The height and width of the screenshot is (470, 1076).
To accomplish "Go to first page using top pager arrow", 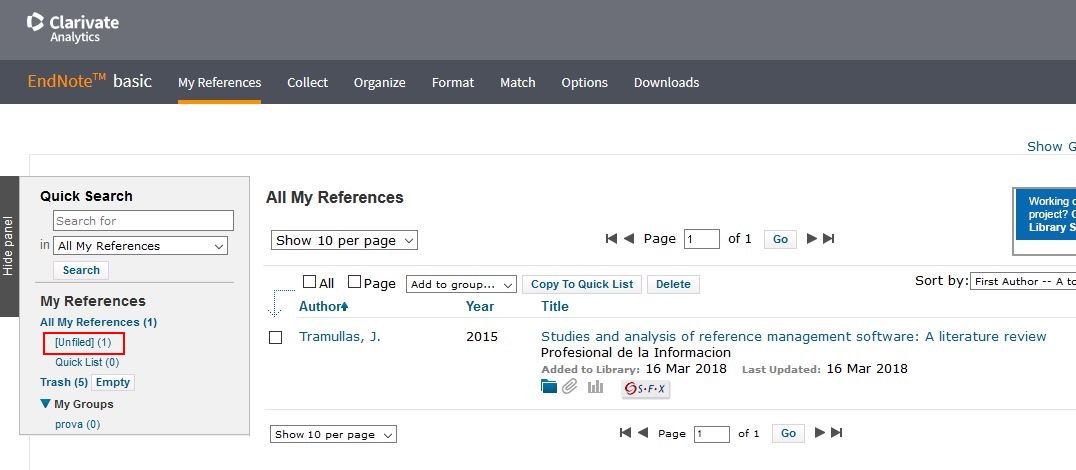I will pyautogui.click(x=611, y=239).
